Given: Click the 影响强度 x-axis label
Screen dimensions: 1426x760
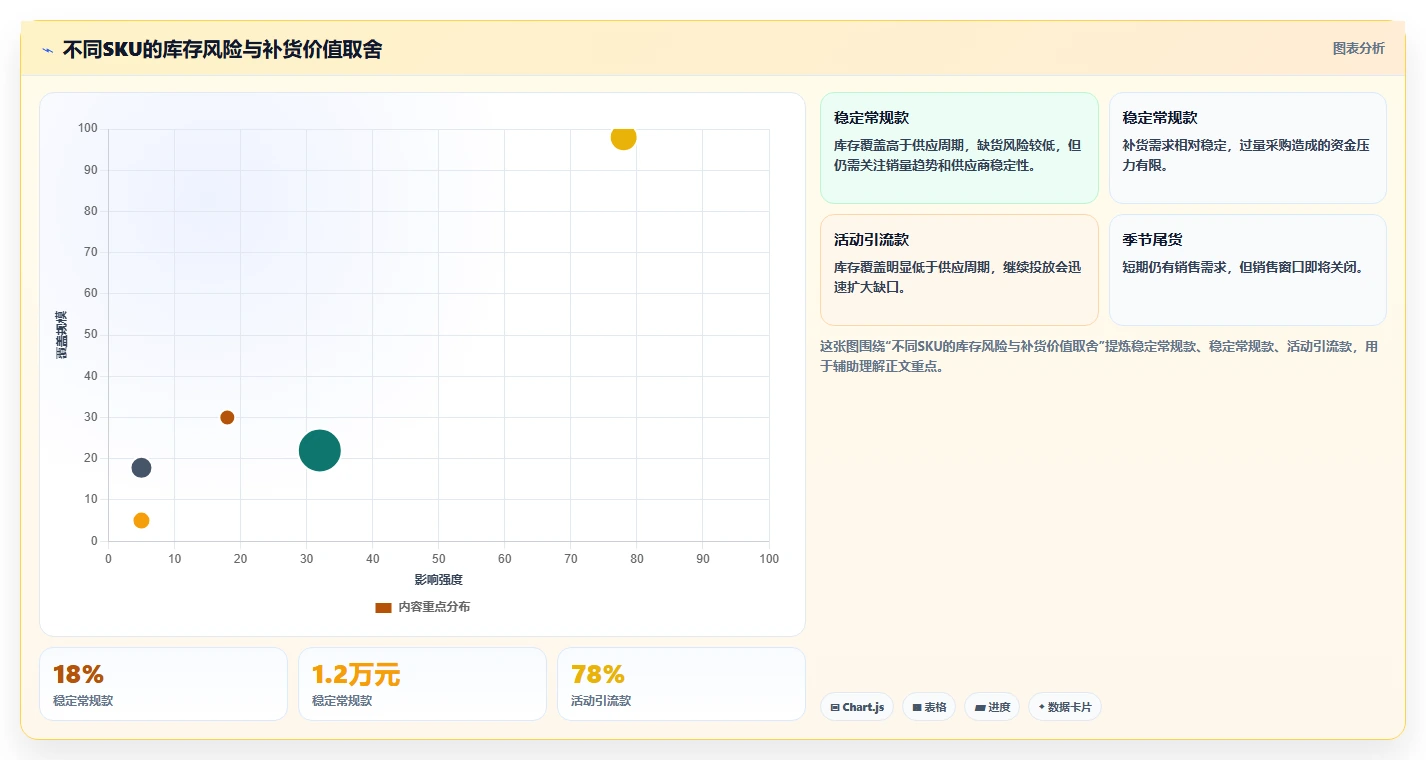Looking at the screenshot, I should tap(439, 580).
